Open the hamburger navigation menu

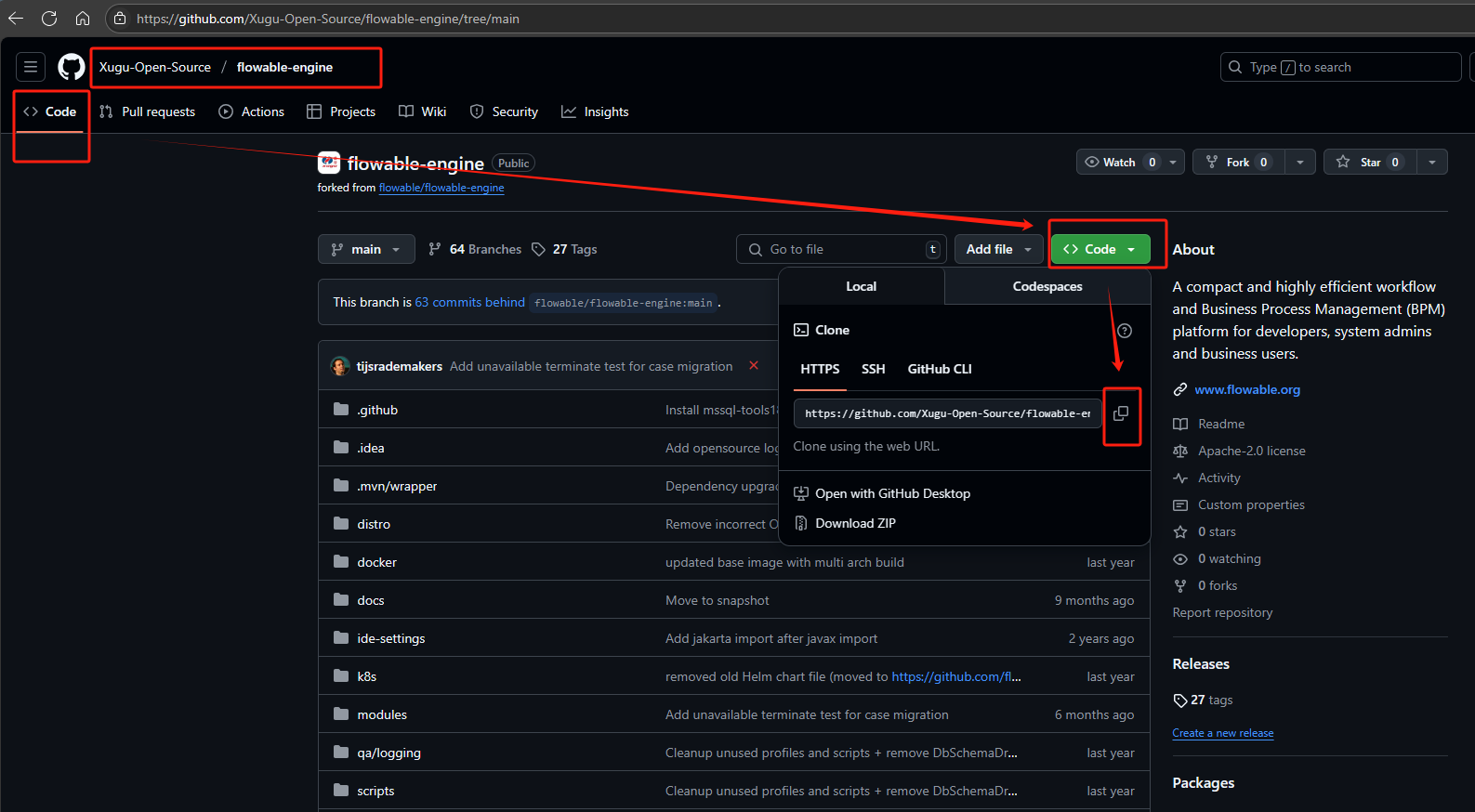[31, 67]
